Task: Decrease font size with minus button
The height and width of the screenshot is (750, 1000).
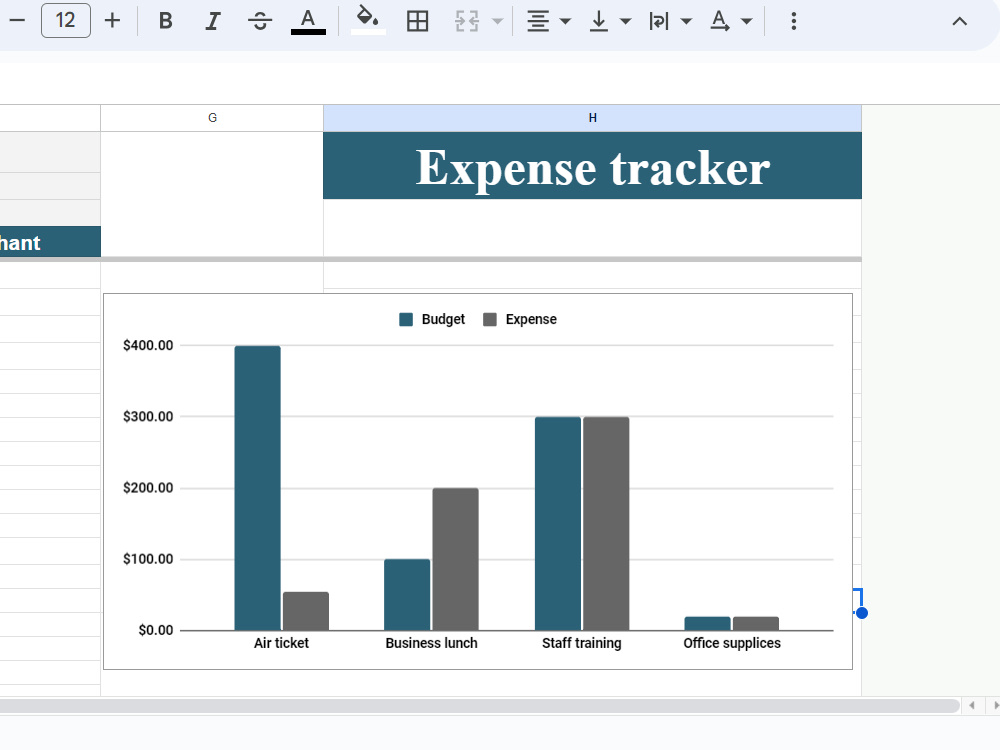Action: (17, 20)
